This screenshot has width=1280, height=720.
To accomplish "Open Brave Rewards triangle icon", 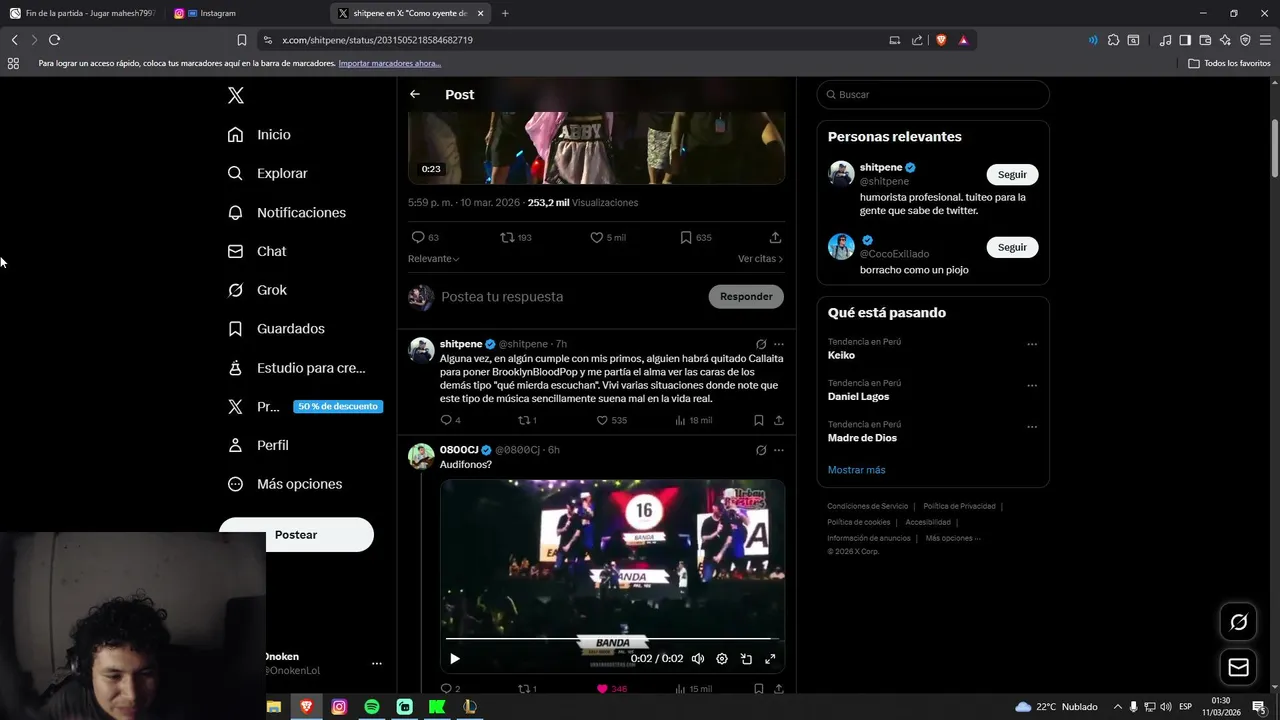I will pos(963,40).
